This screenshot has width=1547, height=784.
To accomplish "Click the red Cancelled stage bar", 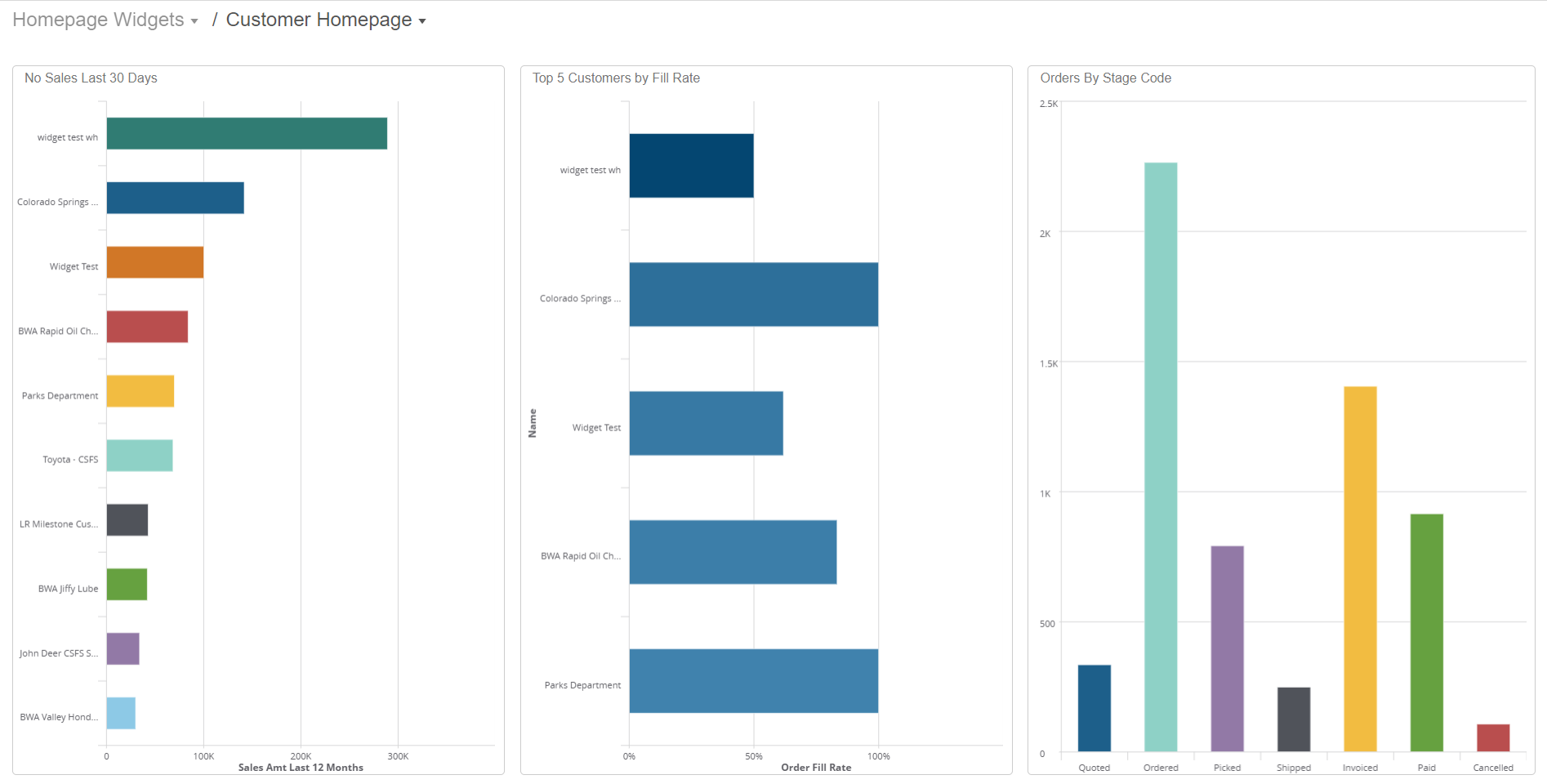I will click(1492, 737).
